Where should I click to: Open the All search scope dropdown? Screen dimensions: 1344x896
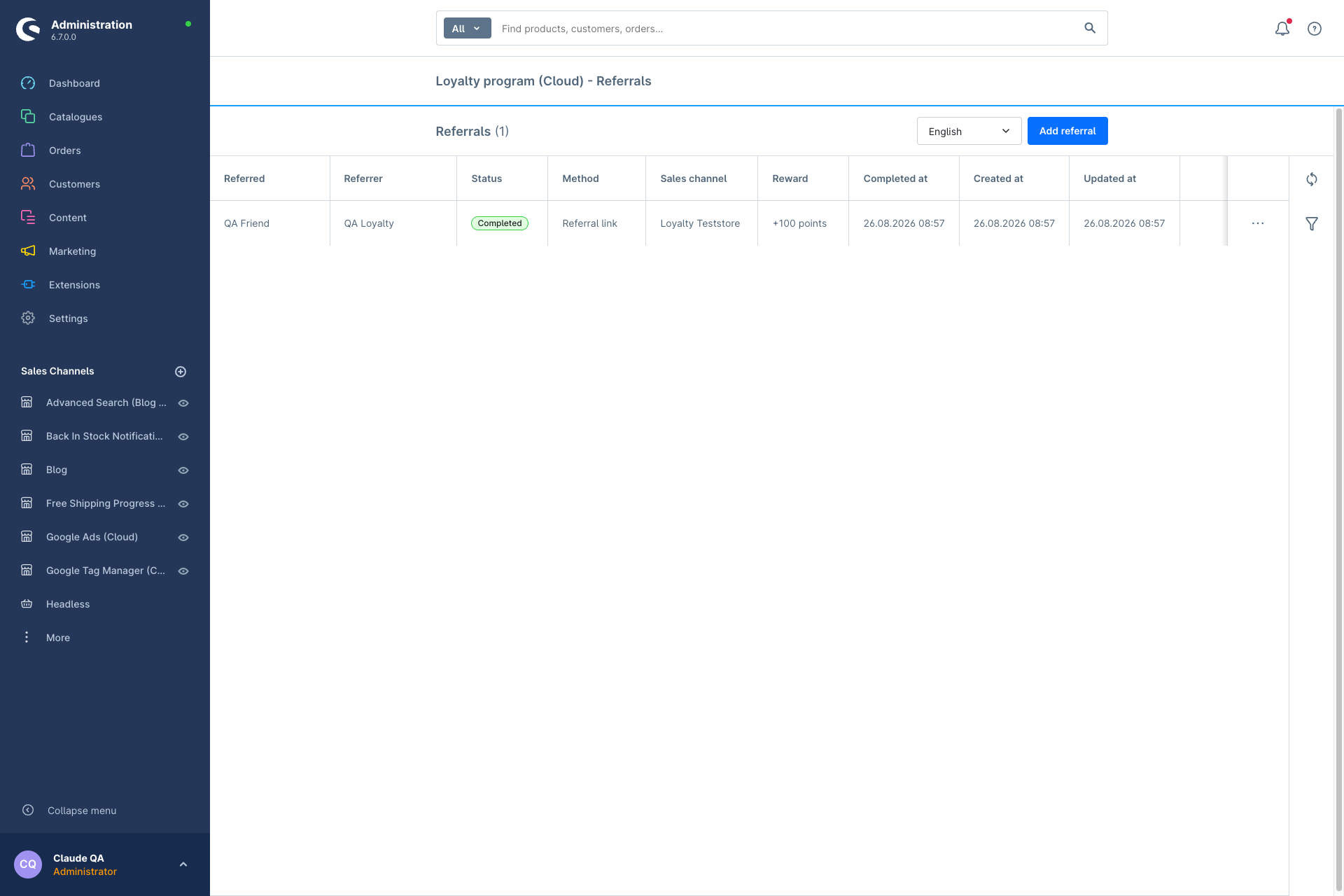(x=467, y=29)
